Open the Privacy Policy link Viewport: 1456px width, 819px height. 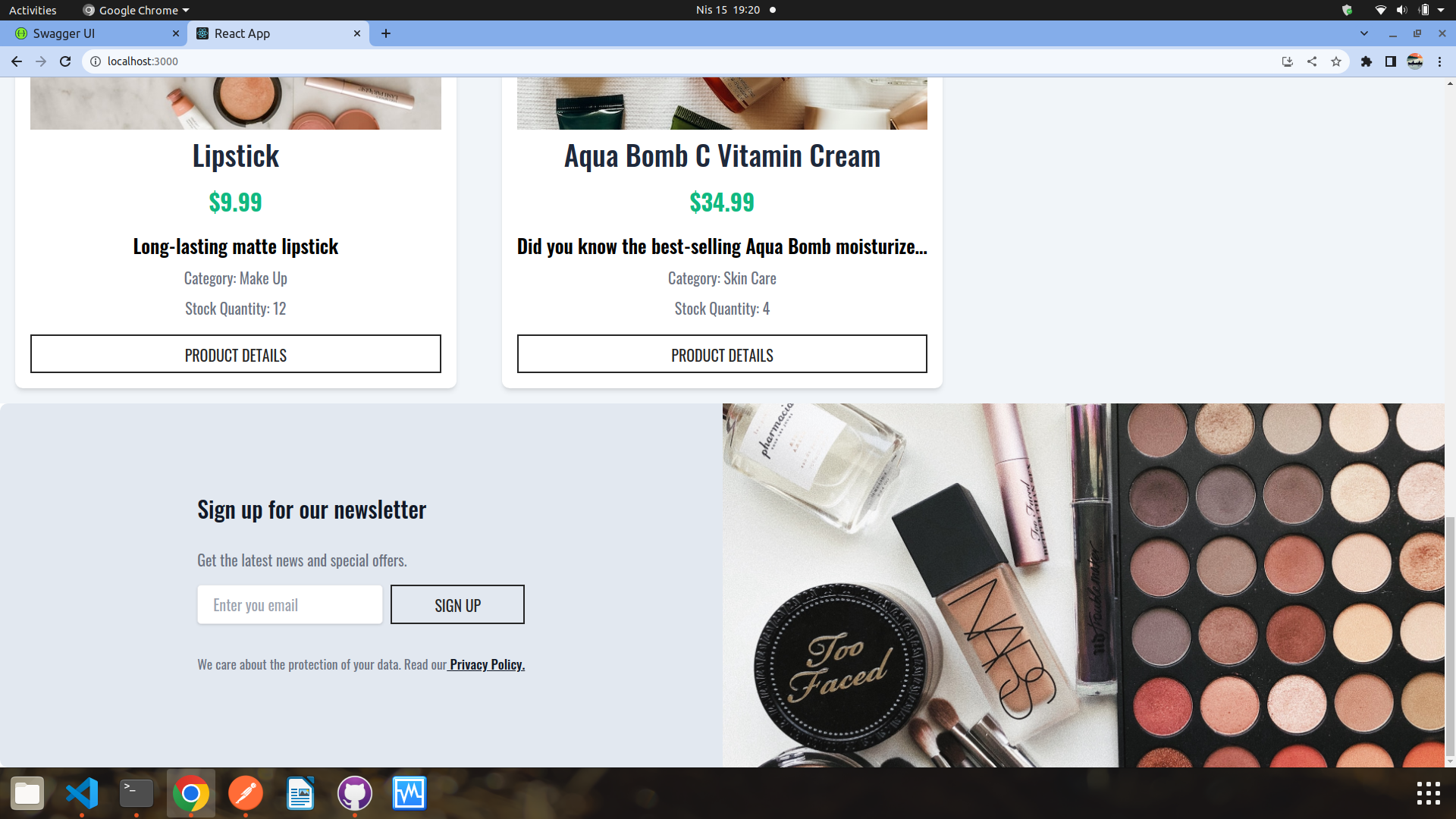click(x=486, y=664)
